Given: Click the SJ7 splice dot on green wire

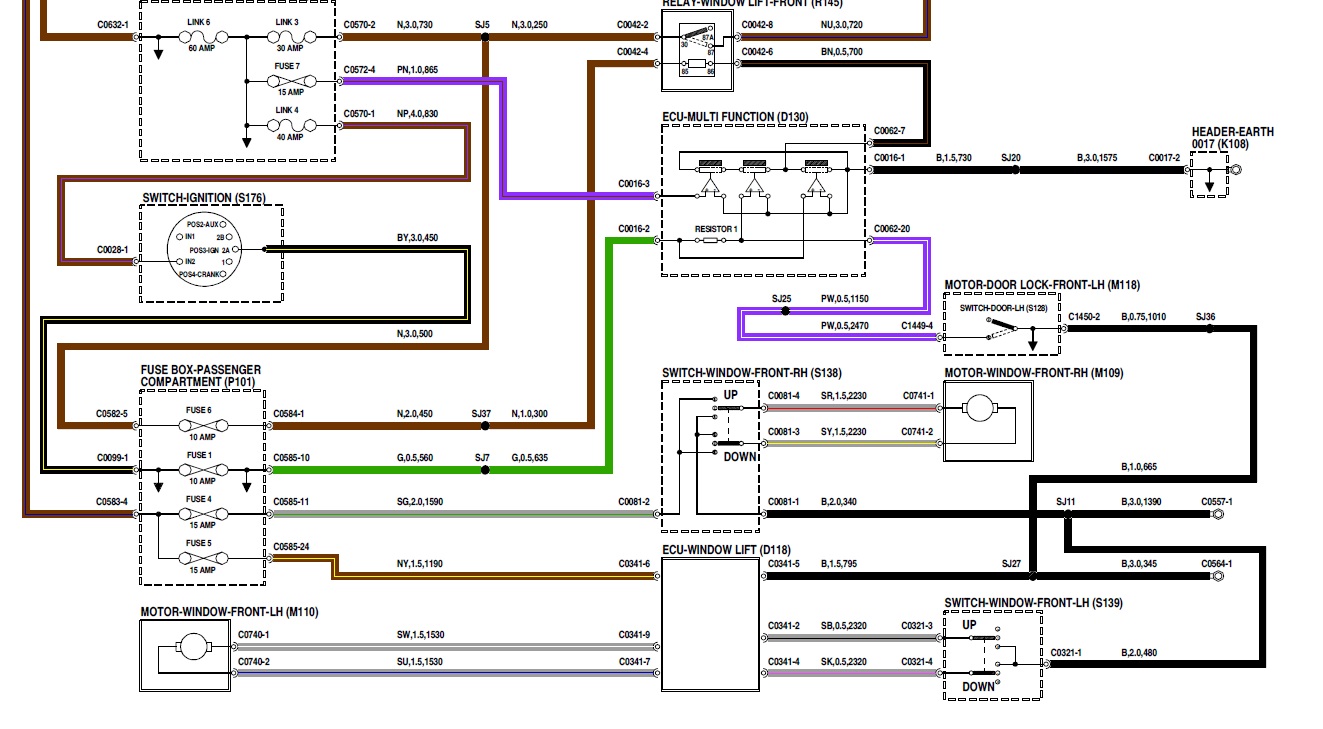Looking at the screenshot, I should click(x=485, y=469).
